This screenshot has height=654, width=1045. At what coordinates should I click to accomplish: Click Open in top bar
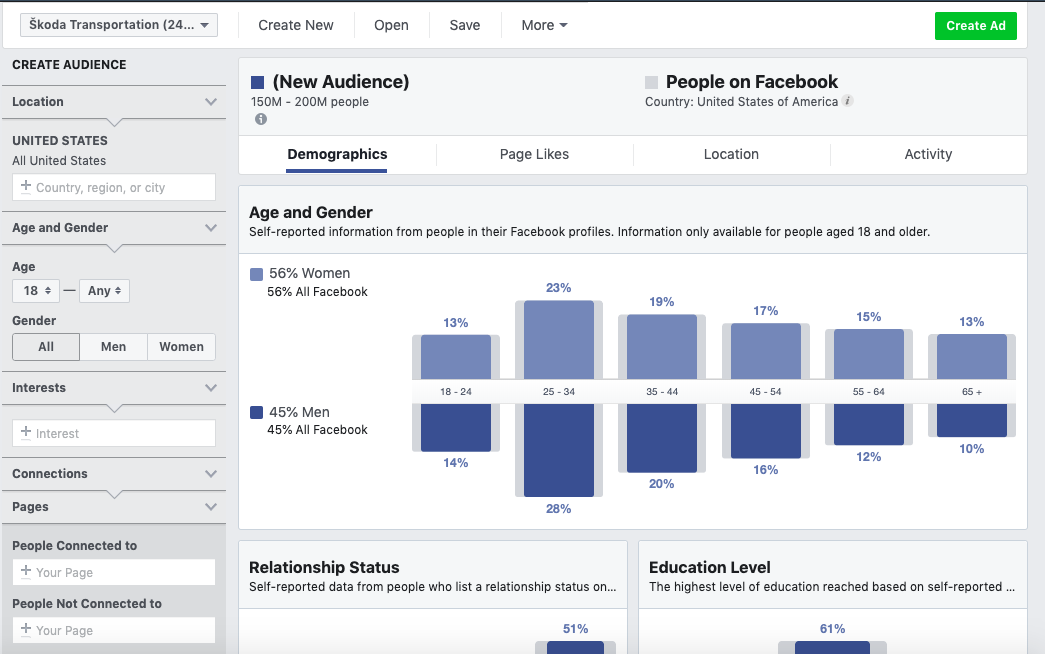(391, 25)
